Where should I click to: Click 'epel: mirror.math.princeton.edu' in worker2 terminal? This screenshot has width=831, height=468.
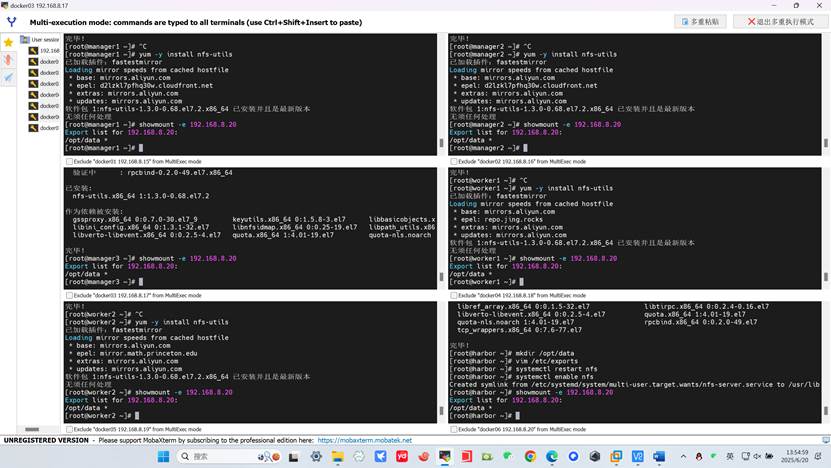137,354
